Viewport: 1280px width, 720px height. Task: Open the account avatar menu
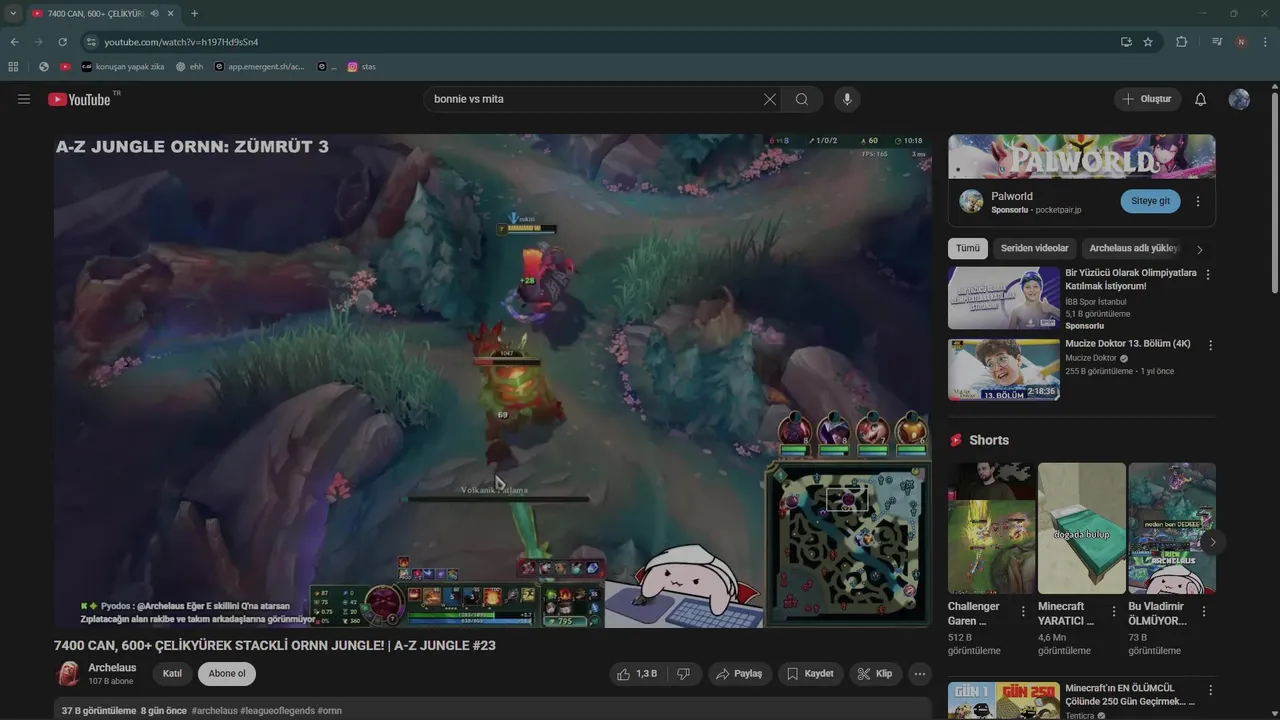pos(1239,99)
